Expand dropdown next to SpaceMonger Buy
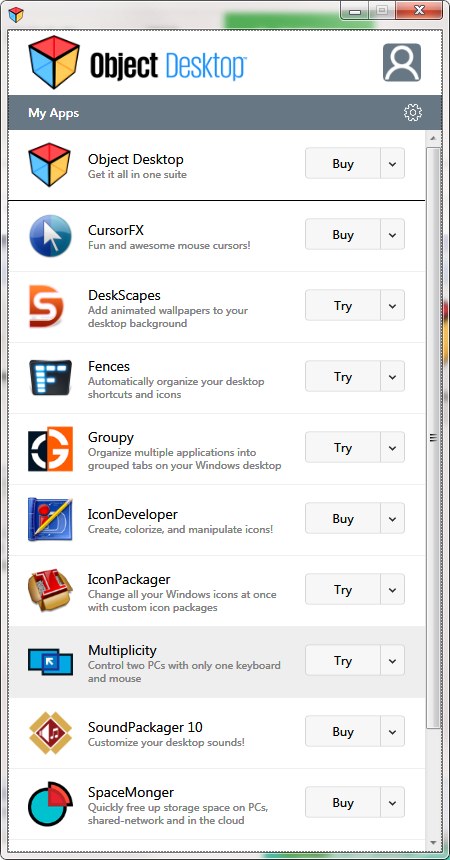Viewport: 450px width, 860px height. pos(392,802)
